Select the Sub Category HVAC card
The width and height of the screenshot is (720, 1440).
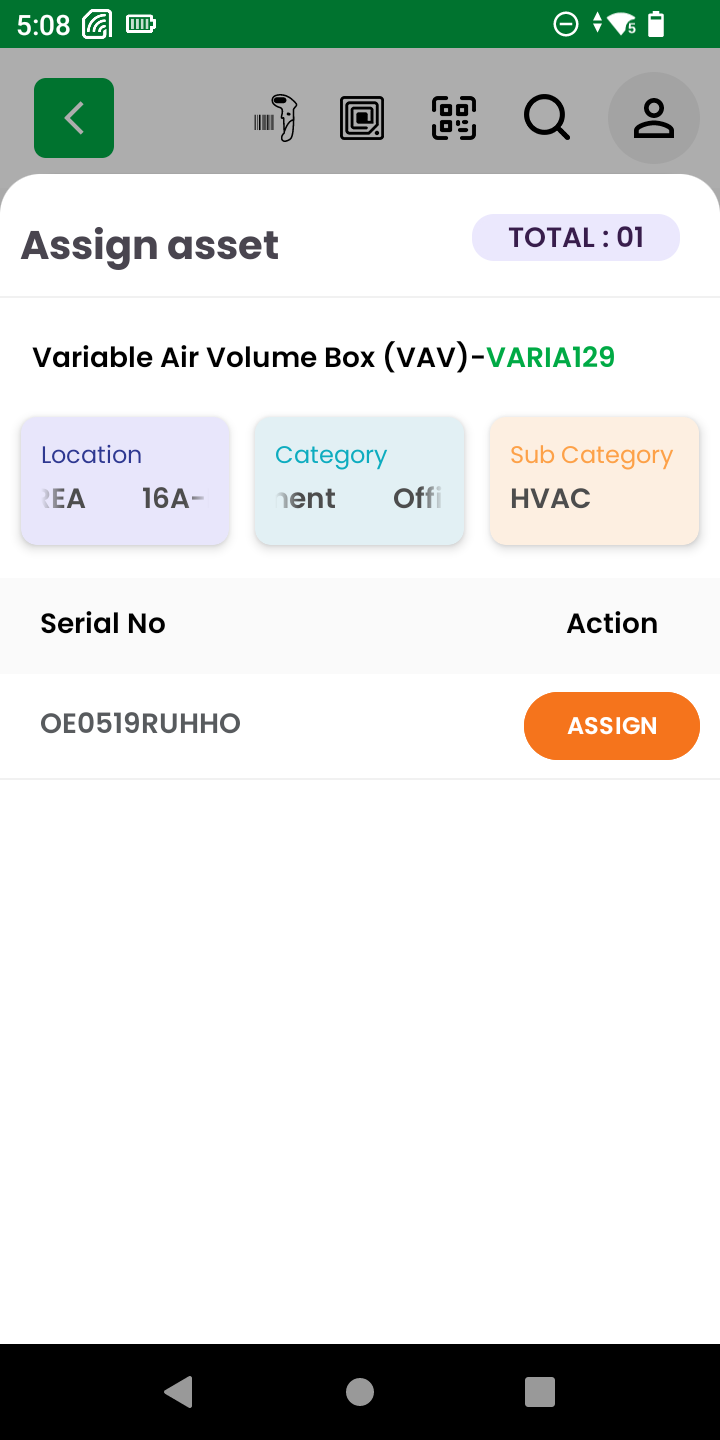(594, 481)
